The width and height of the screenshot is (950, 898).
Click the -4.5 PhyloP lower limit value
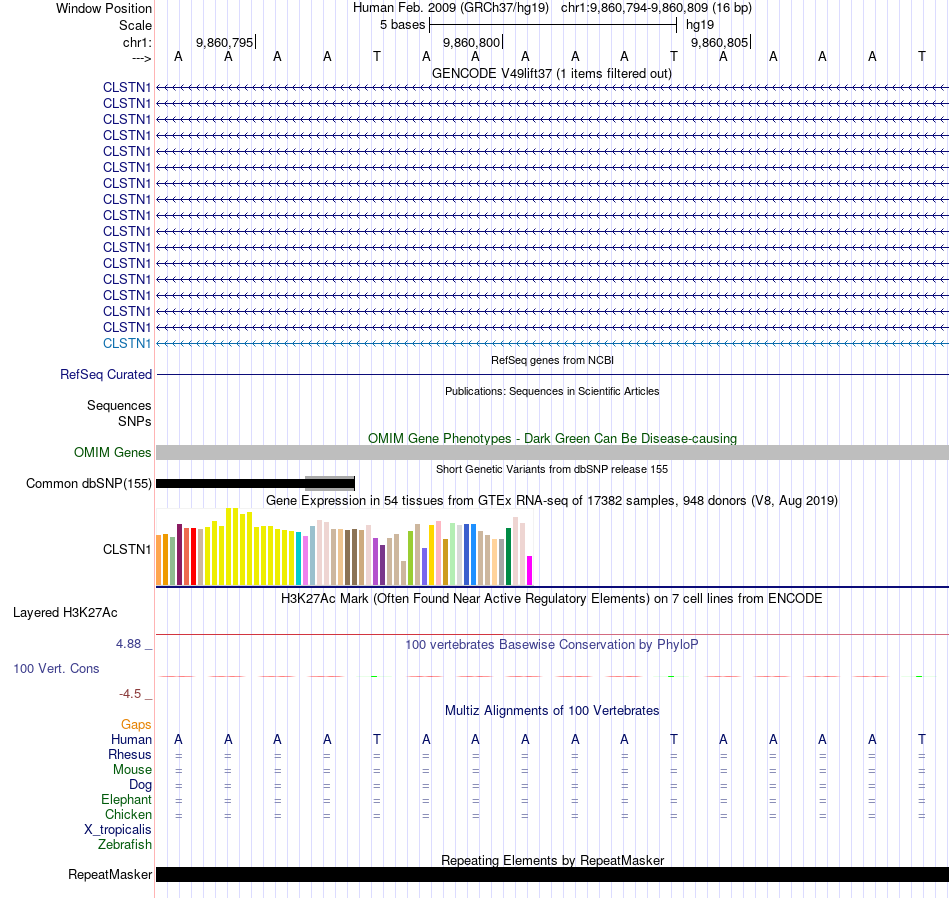tap(130, 694)
